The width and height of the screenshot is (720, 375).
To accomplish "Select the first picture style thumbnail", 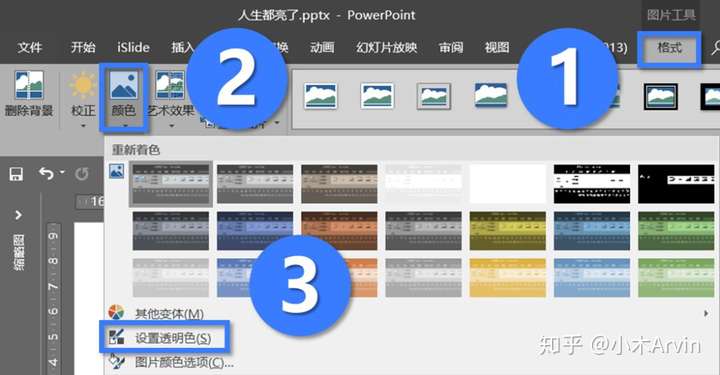I will coord(321,96).
